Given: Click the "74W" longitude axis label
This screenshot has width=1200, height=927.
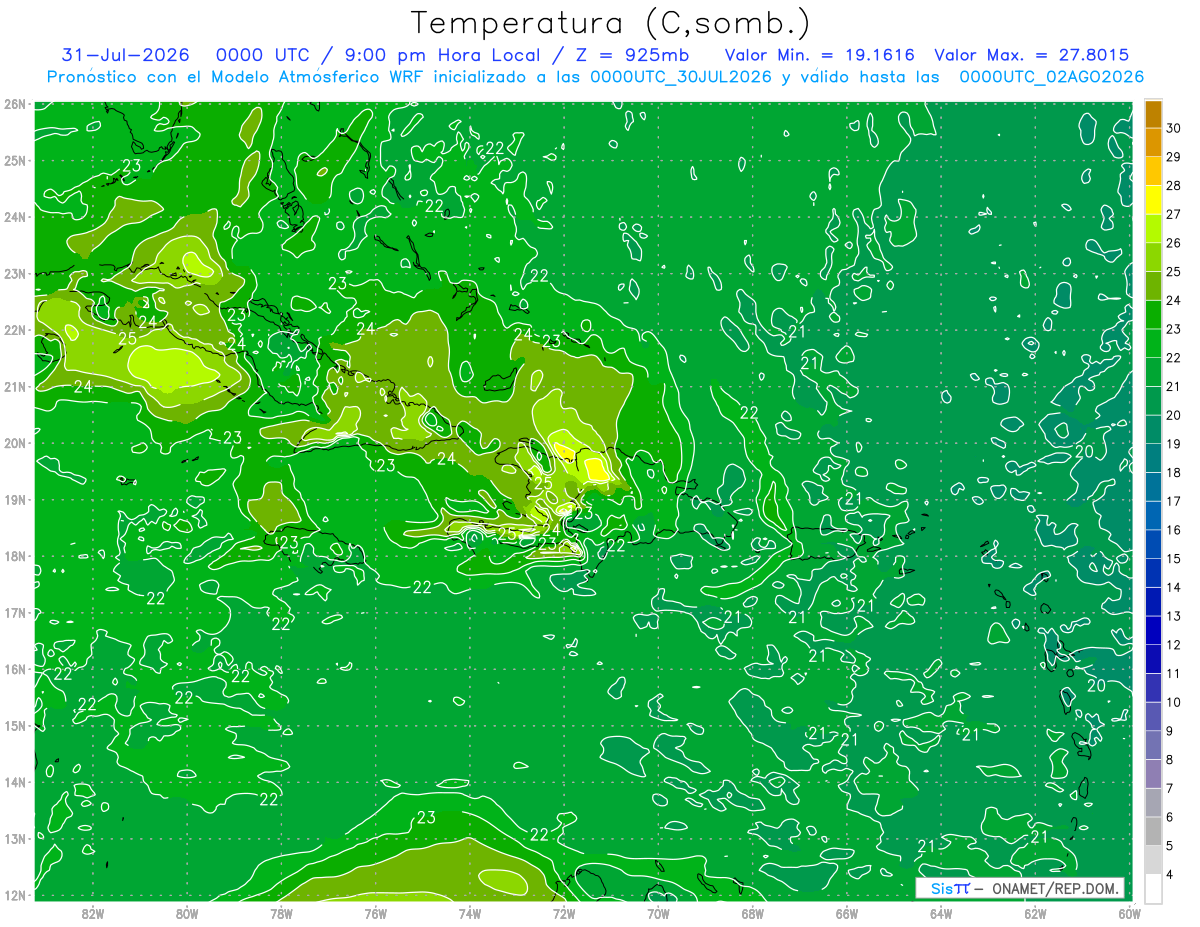Looking at the screenshot, I should [x=470, y=913].
